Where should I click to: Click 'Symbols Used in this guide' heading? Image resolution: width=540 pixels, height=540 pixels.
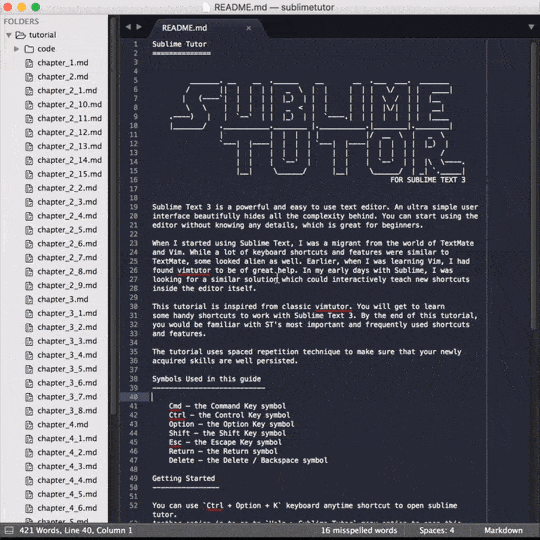[x=207, y=379]
